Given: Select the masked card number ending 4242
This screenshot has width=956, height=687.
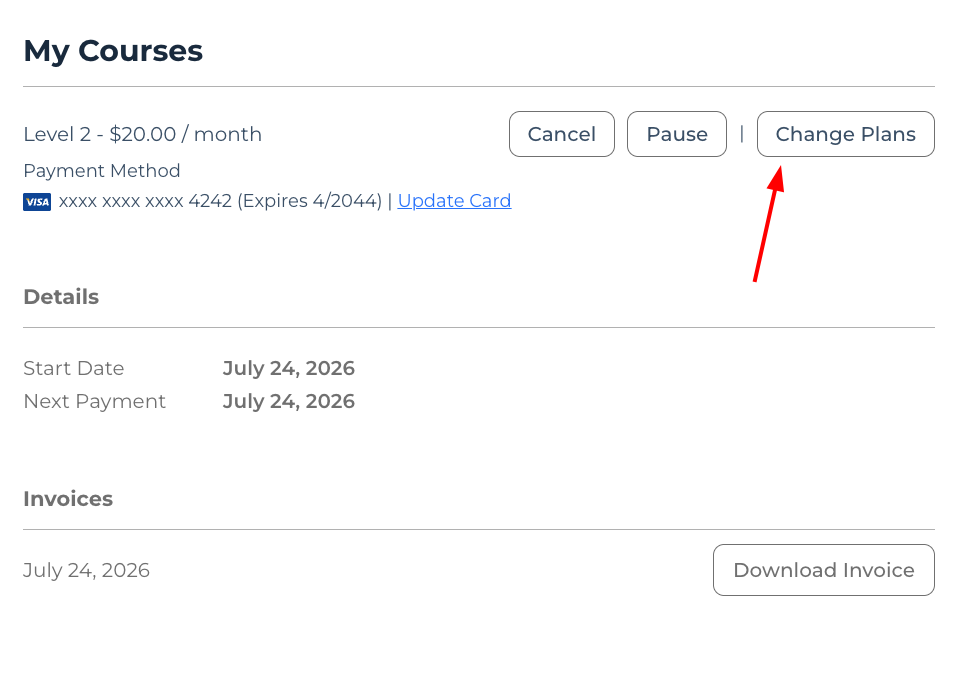Looking at the screenshot, I should point(145,201).
